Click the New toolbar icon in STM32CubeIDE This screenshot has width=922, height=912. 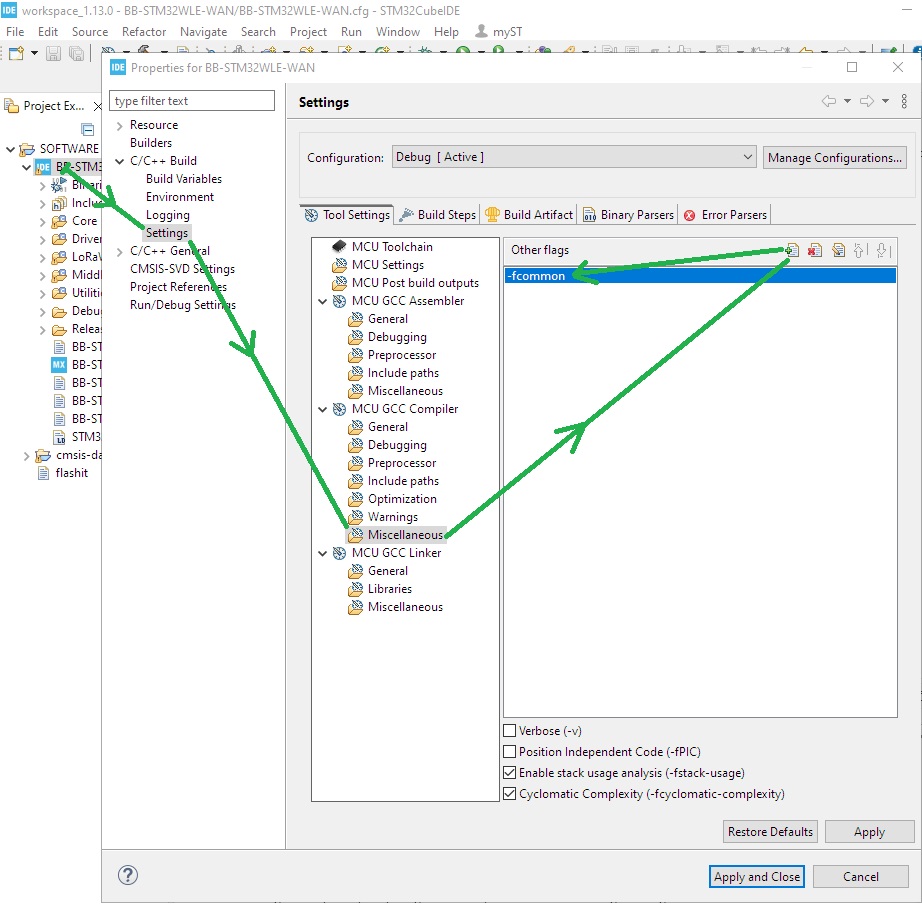[x=16, y=54]
